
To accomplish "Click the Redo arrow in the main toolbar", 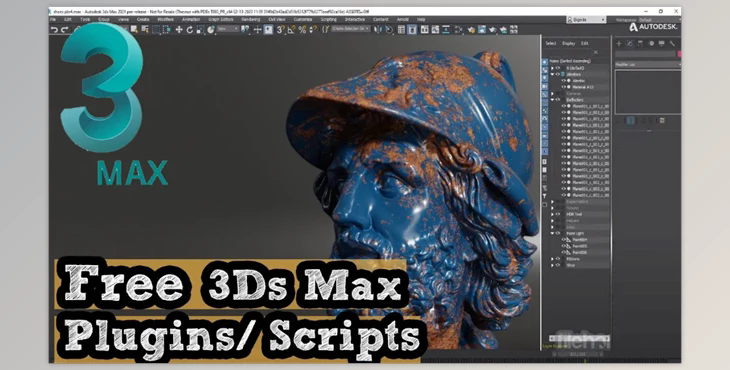I will click(65, 29).
